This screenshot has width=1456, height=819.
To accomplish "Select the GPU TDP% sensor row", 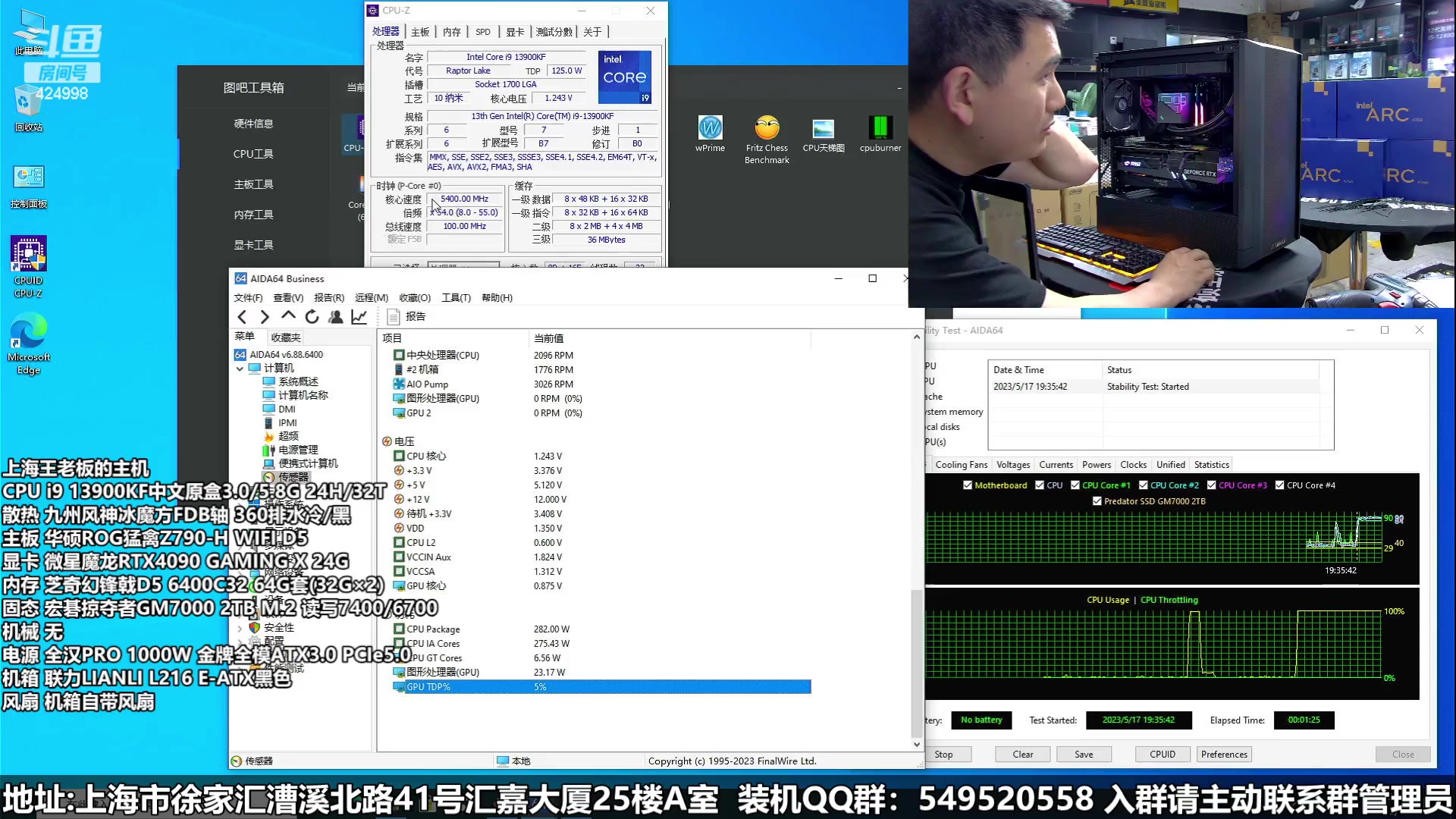I will pos(601,687).
